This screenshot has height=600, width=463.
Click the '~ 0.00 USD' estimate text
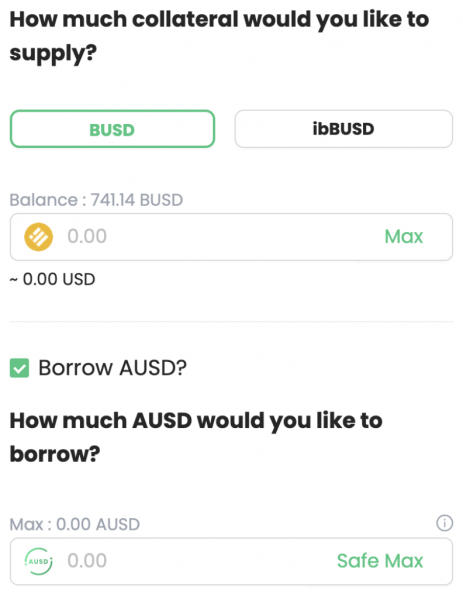(x=52, y=279)
